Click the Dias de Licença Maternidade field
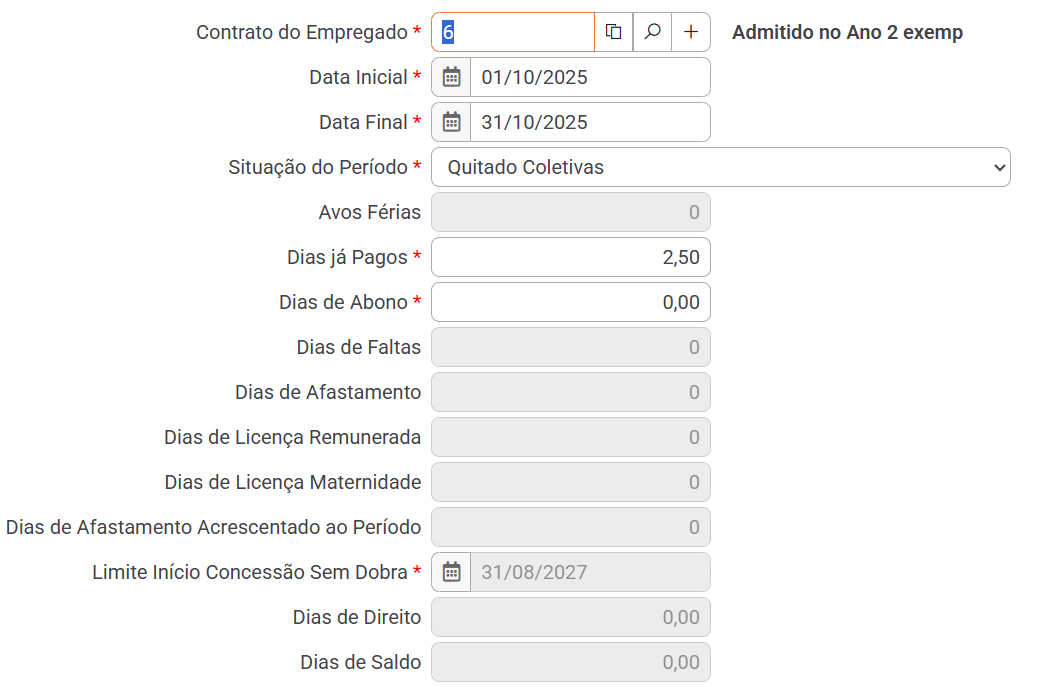Image resolution: width=1043 pixels, height=687 pixels. tap(570, 482)
